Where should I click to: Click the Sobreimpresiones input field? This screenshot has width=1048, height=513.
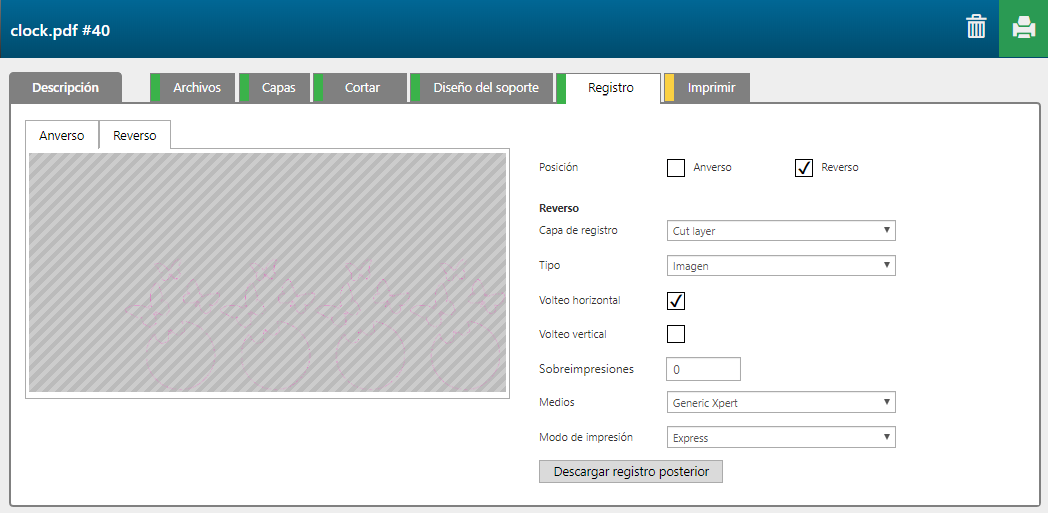[703, 369]
